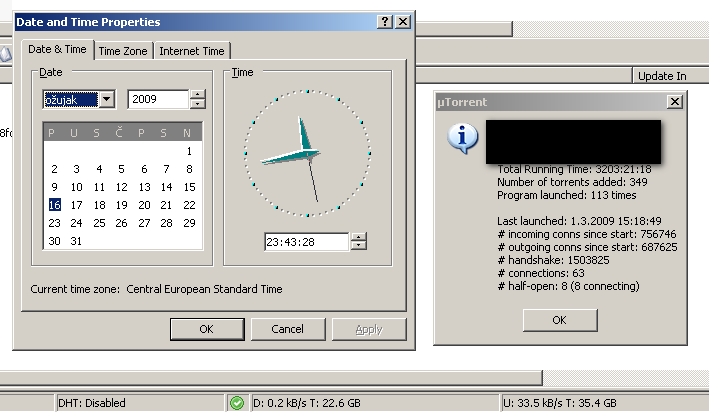This screenshot has width=709, height=412.
Task: Click the year field showing 2009
Action: pyautogui.click(x=158, y=99)
